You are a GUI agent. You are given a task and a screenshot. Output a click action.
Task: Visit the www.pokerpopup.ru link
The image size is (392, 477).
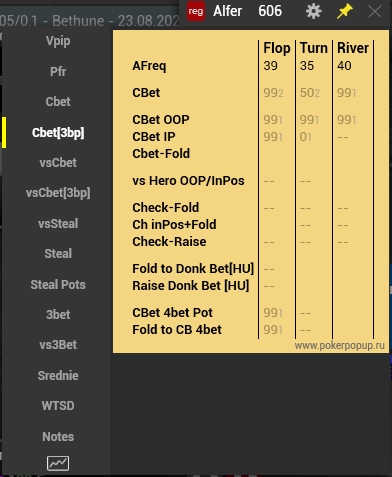tap(339, 346)
